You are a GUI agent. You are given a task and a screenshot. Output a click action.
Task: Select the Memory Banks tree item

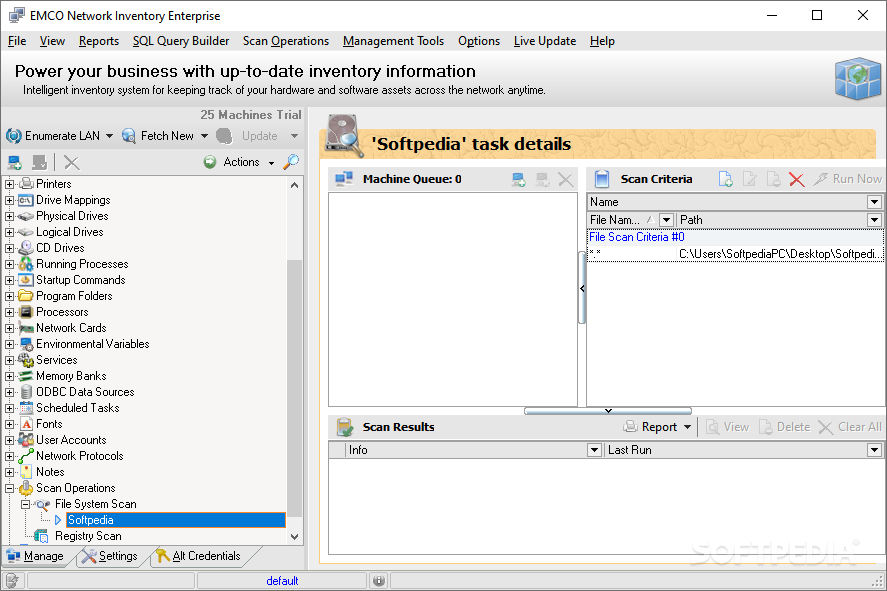(x=71, y=376)
